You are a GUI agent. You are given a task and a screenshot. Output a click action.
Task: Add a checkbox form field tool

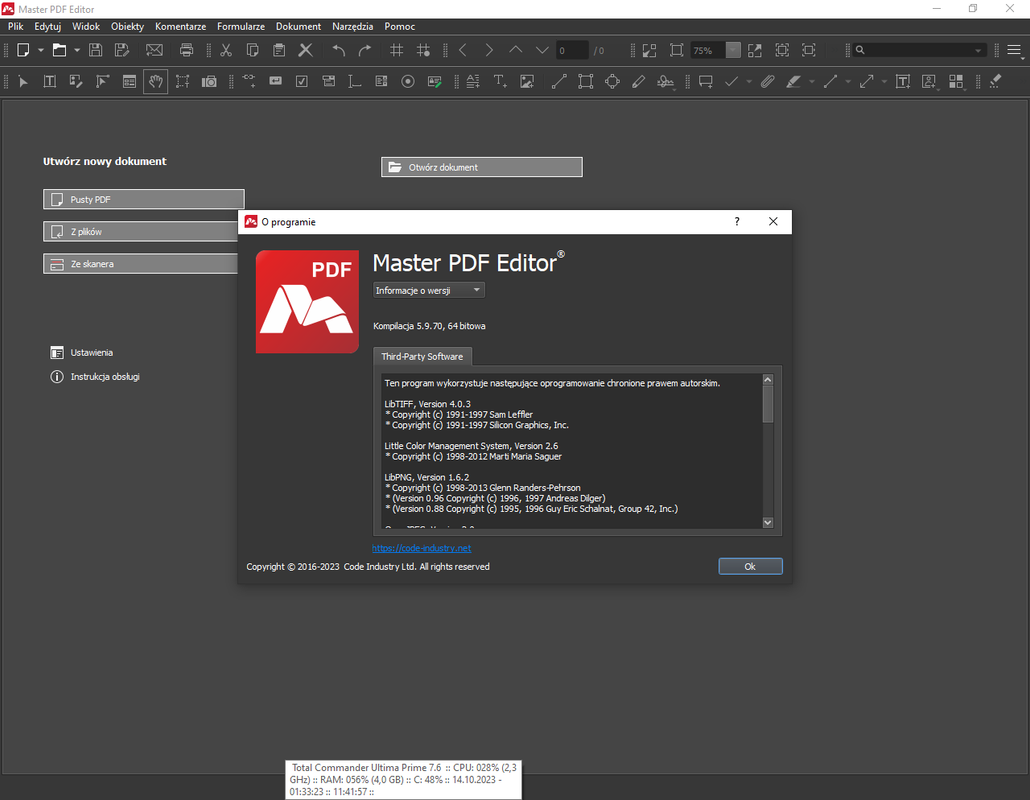pos(302,81)
